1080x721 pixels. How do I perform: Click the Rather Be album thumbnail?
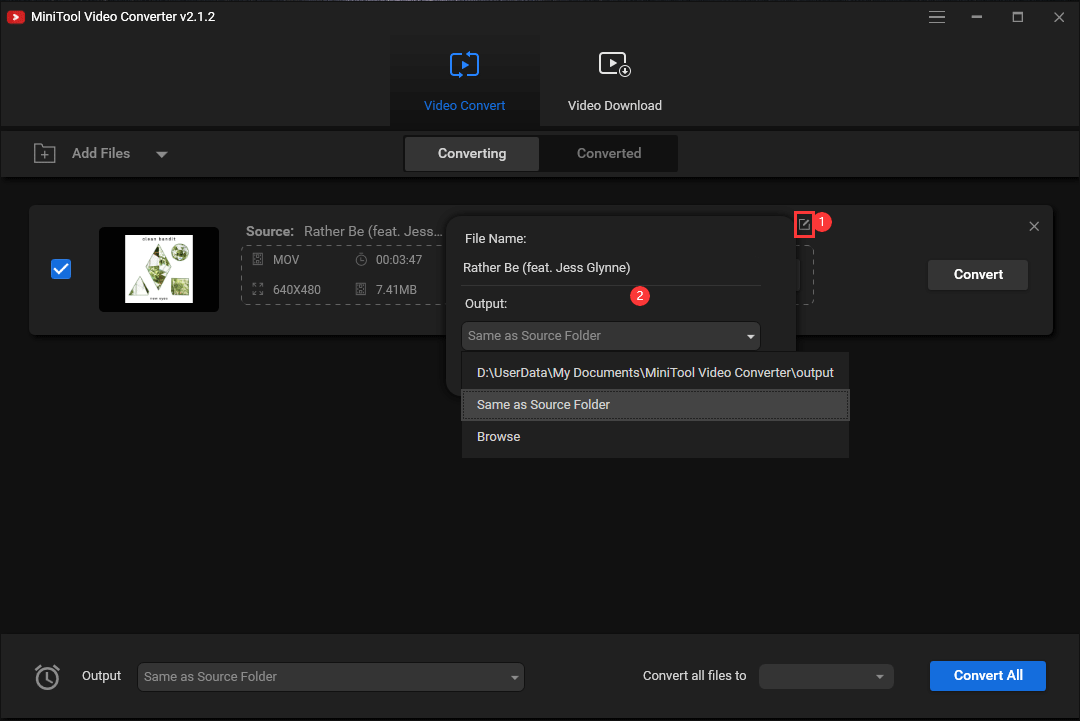point(159,269)
